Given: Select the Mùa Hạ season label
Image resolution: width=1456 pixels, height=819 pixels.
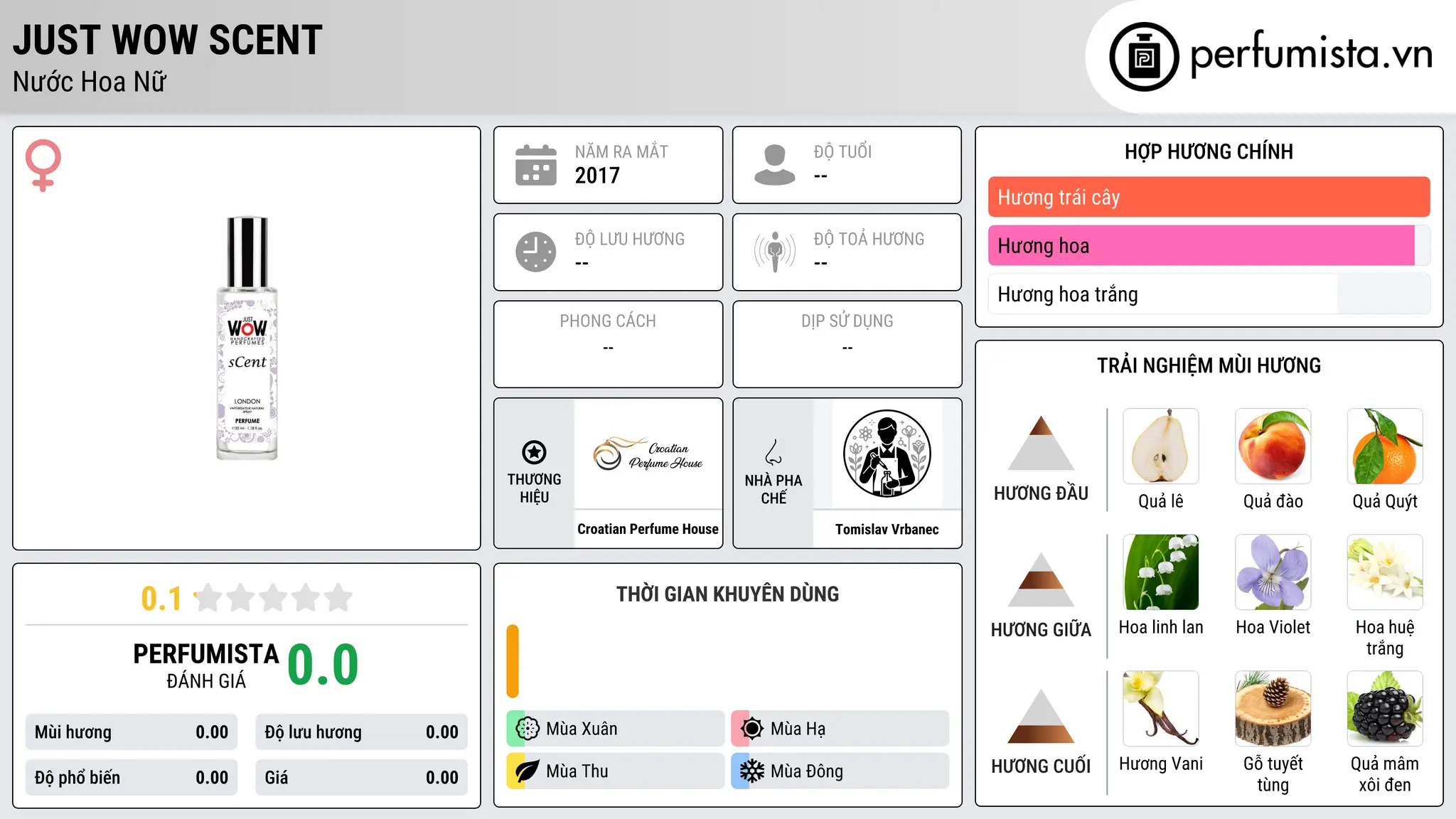Looking at the screenshot, I should [x=798, y=729].
